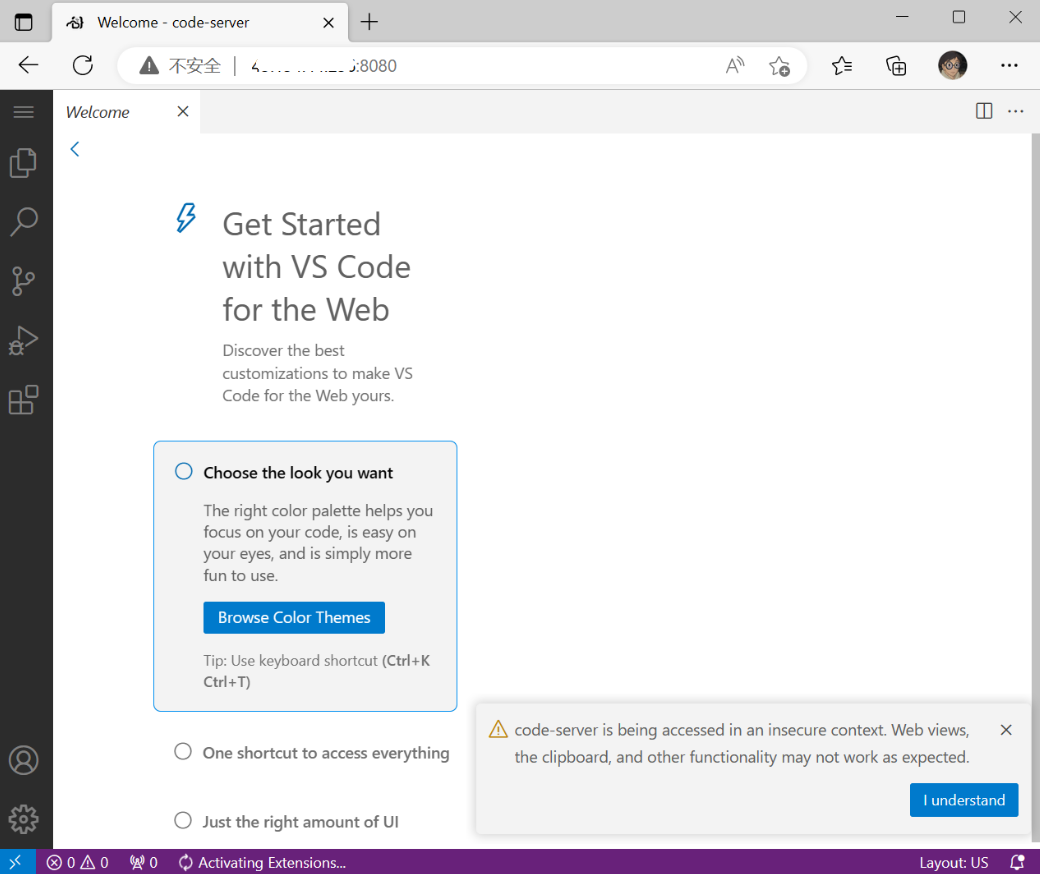Open the editor More Actions menu
This screenshot has height=874, width=1040.
(1016, 111)
